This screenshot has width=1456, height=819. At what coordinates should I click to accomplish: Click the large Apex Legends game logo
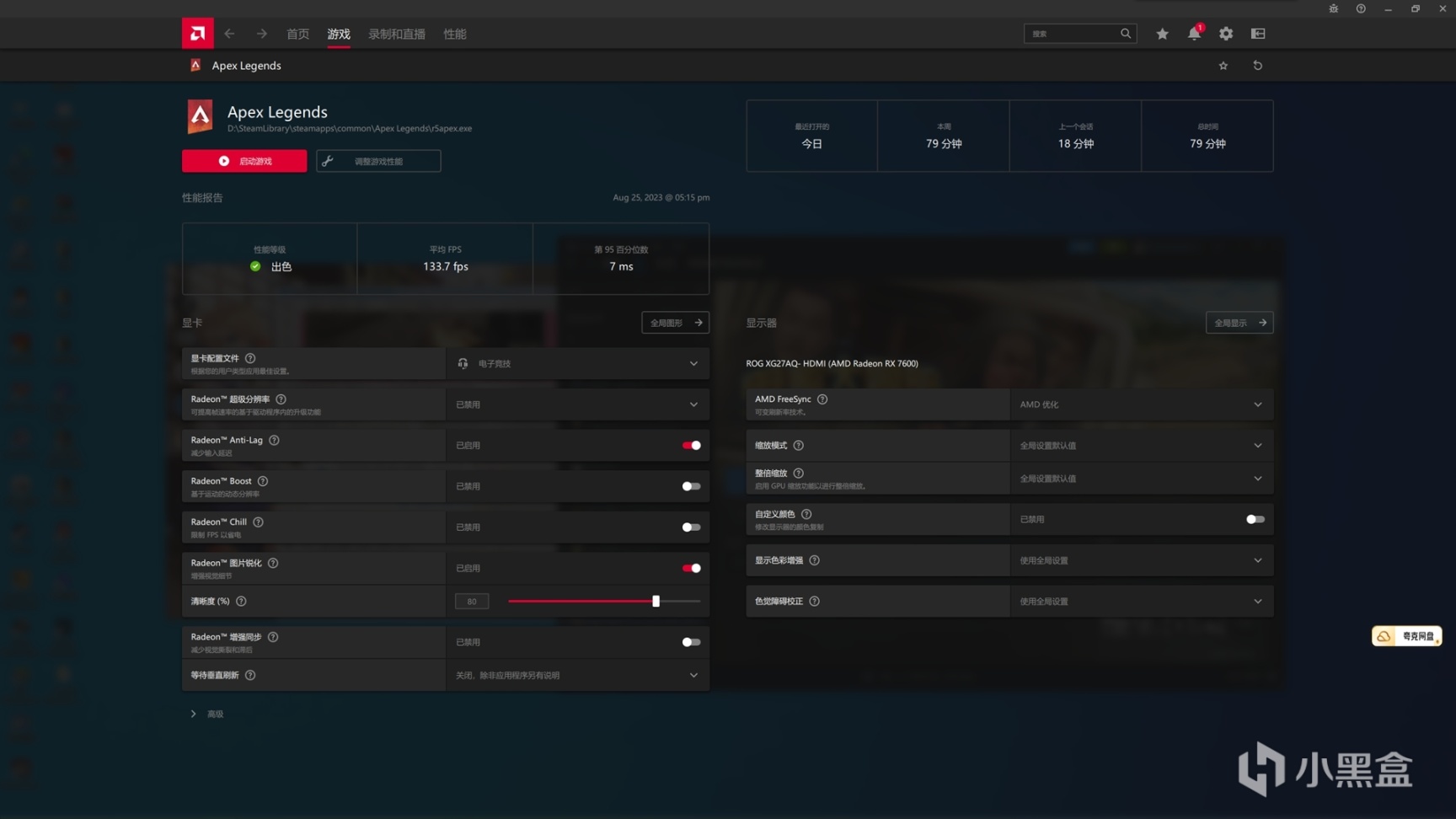pos(200,117)
